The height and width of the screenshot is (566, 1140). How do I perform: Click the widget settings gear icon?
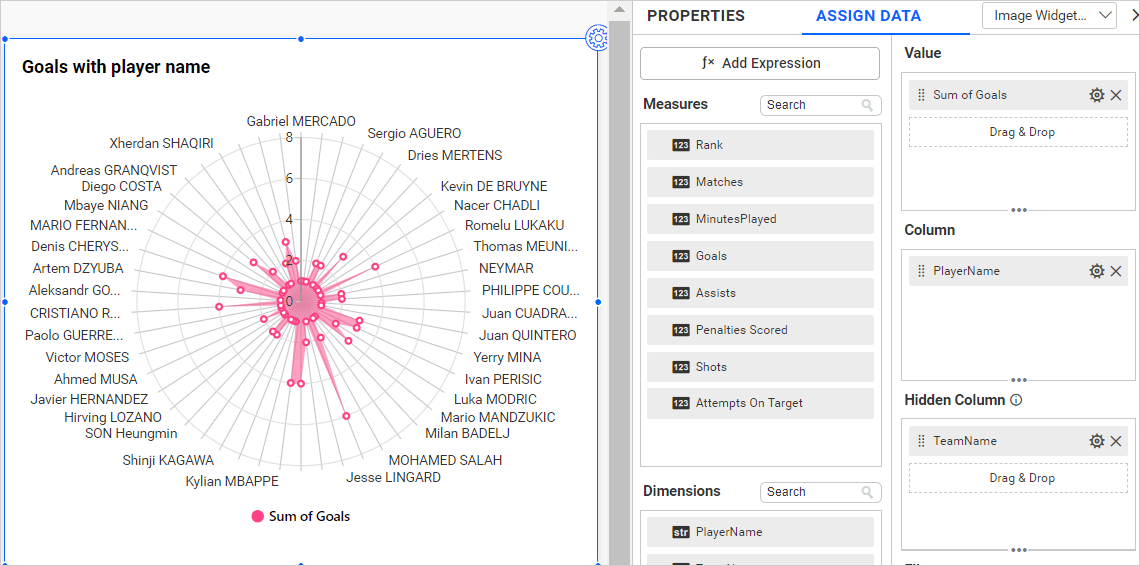pyautogui.click(x=598, y=39)
